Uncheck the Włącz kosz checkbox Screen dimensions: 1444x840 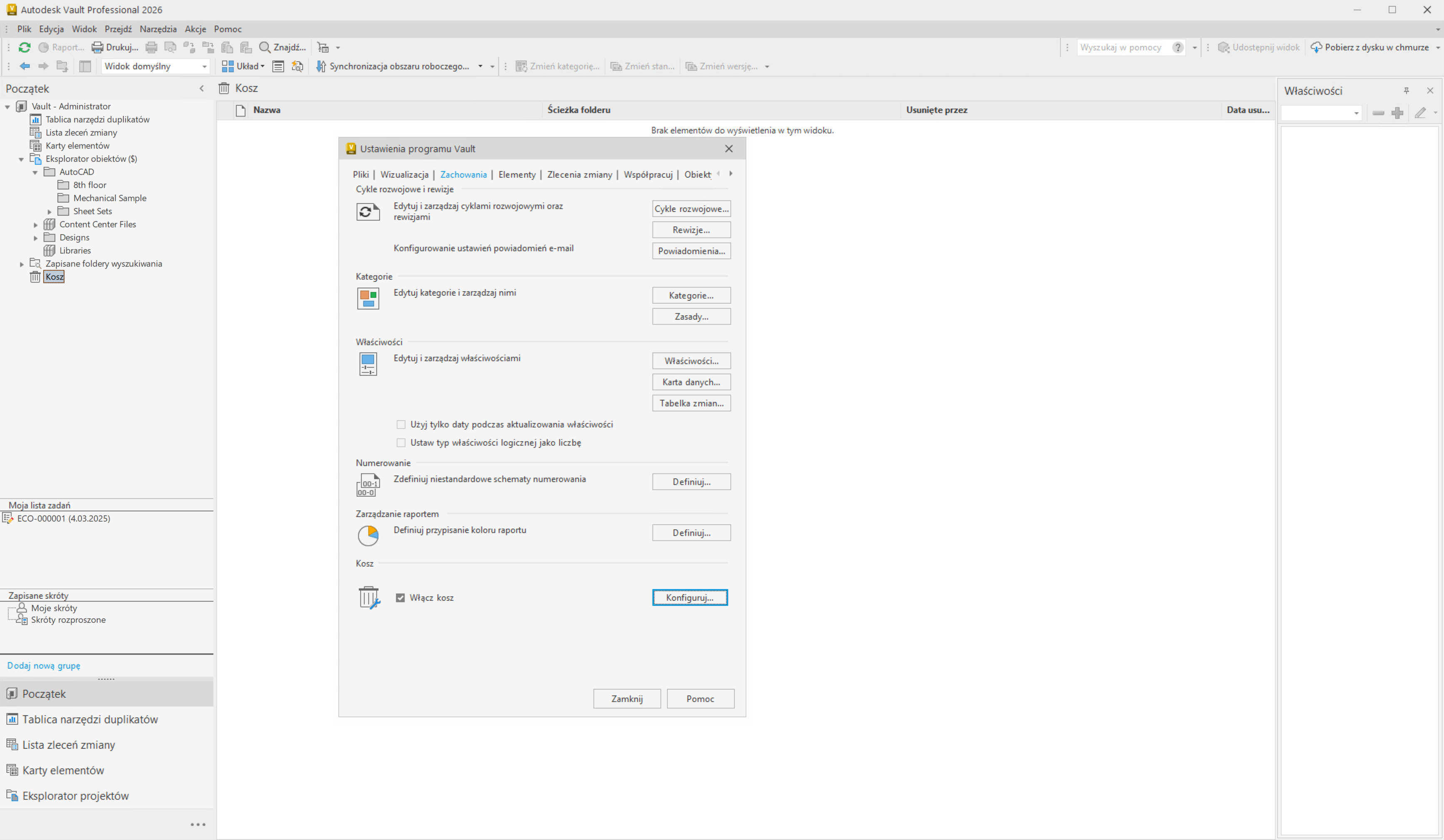coord(400,598)
